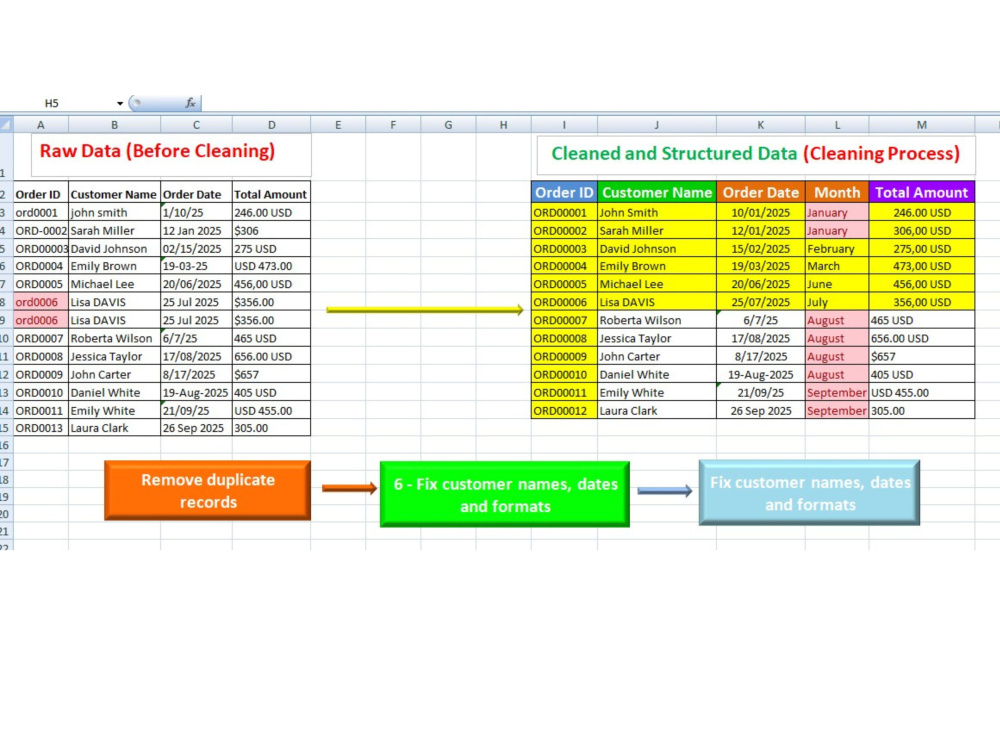Select month cell 'July'
Image resolution: width=1000 pixels, height=750 pixels.
pyautogui.click(x=837, y=302)
